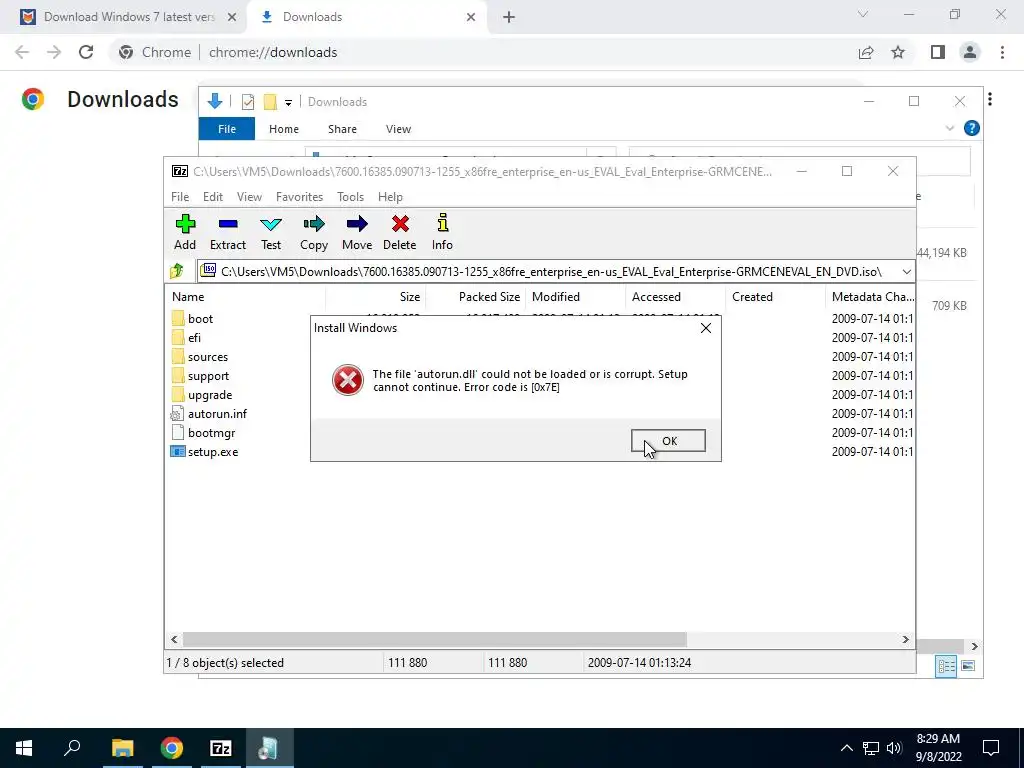1024x768 pixels.
Task: Click the 7-Zip Test tool icon
Action: pyautogui.click(x=271, y=224)
